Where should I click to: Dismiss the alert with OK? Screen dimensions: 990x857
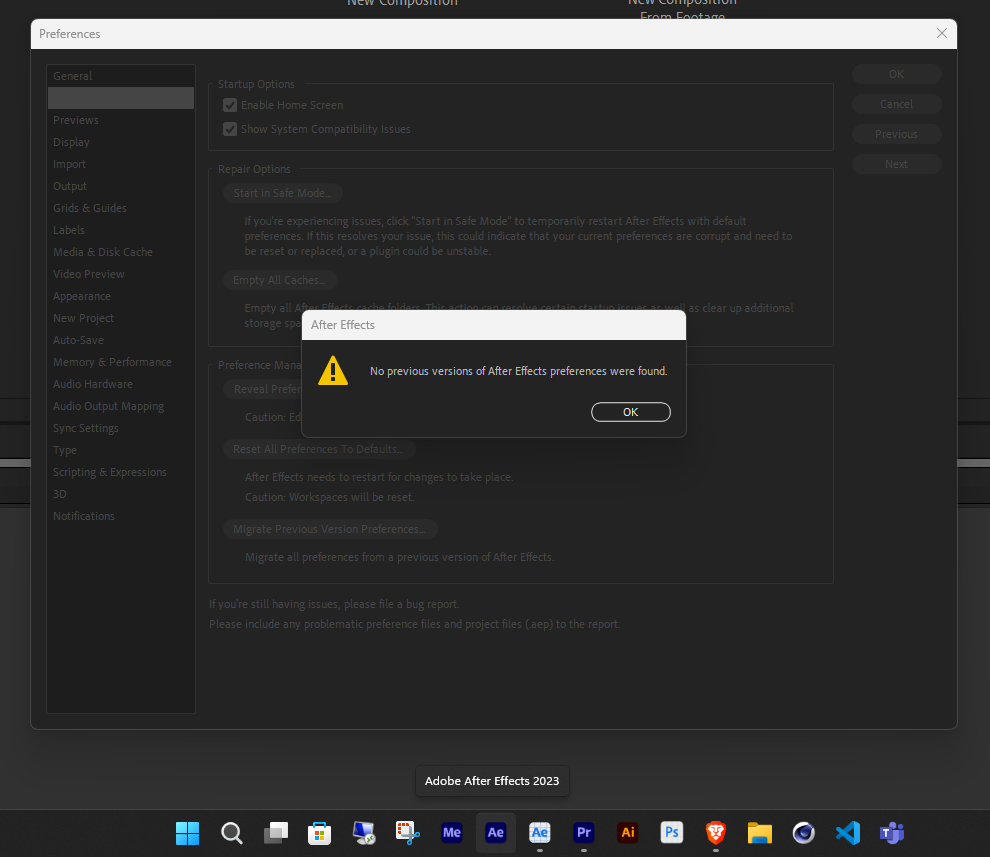click(631, 411)
